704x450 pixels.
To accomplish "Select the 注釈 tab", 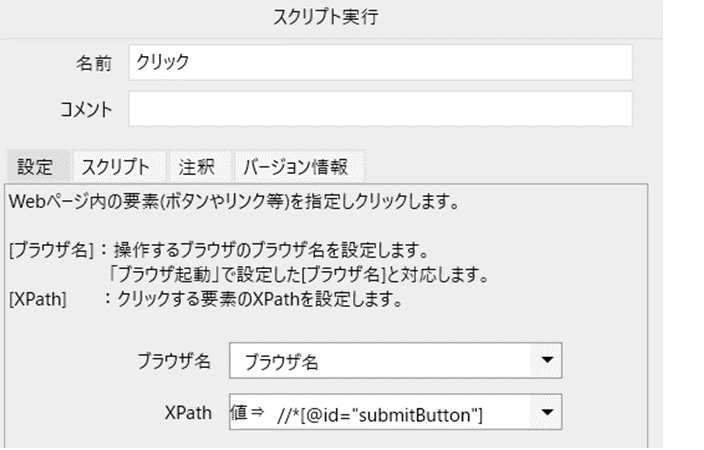I will (196, 167).
